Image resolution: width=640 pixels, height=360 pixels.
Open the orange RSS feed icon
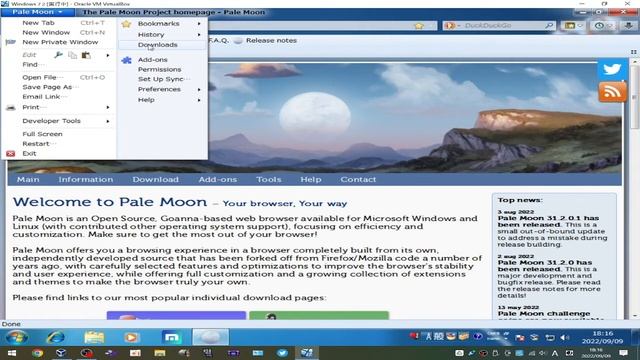point(612,92)
